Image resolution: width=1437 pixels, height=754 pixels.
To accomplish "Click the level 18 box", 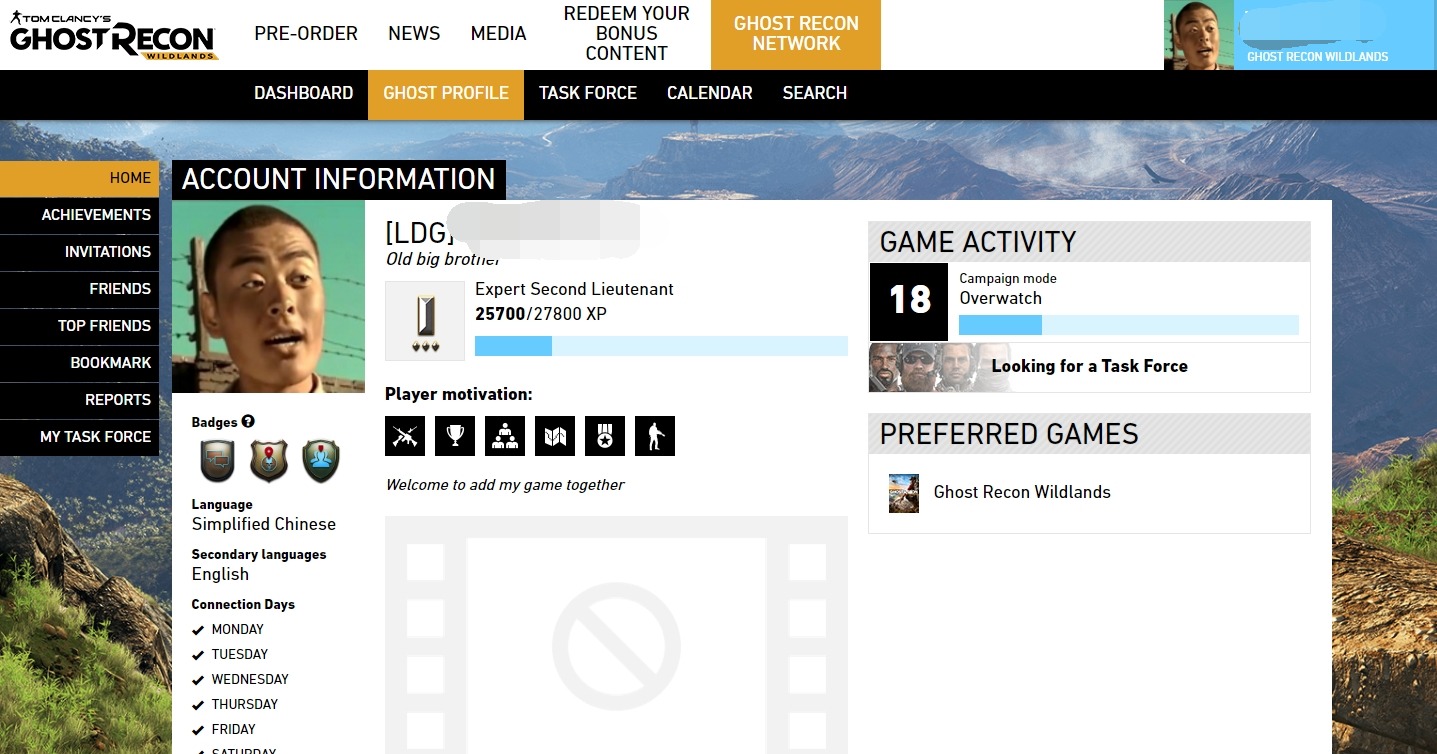I will (909, 302).
